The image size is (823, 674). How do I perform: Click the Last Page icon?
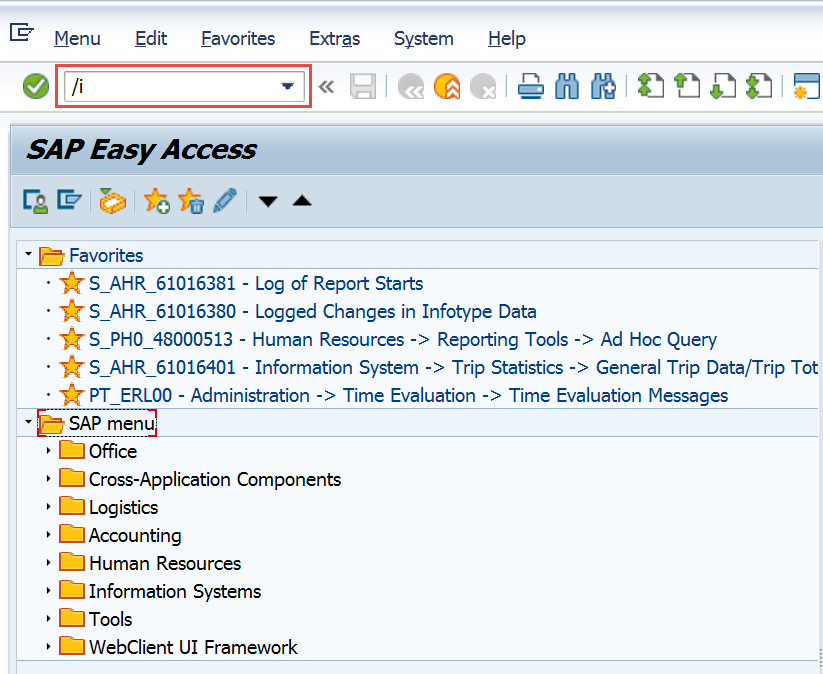[x=759, y=86]
